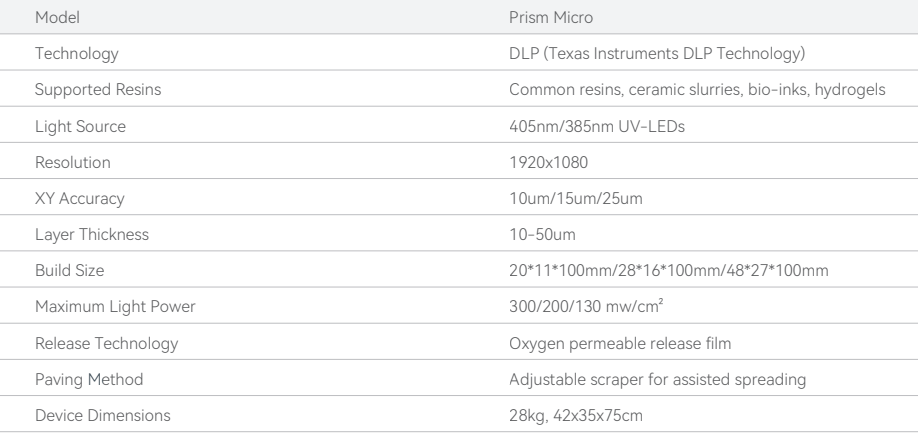
Task: Click the "Layer Thickness" label
Action: [80, 235]
